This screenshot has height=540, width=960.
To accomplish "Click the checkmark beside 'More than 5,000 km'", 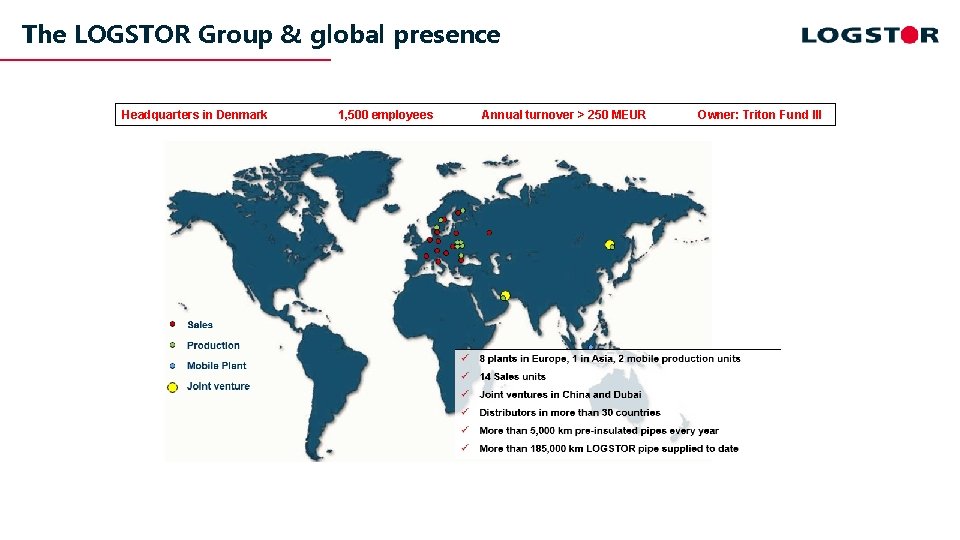I will point(465,430).
